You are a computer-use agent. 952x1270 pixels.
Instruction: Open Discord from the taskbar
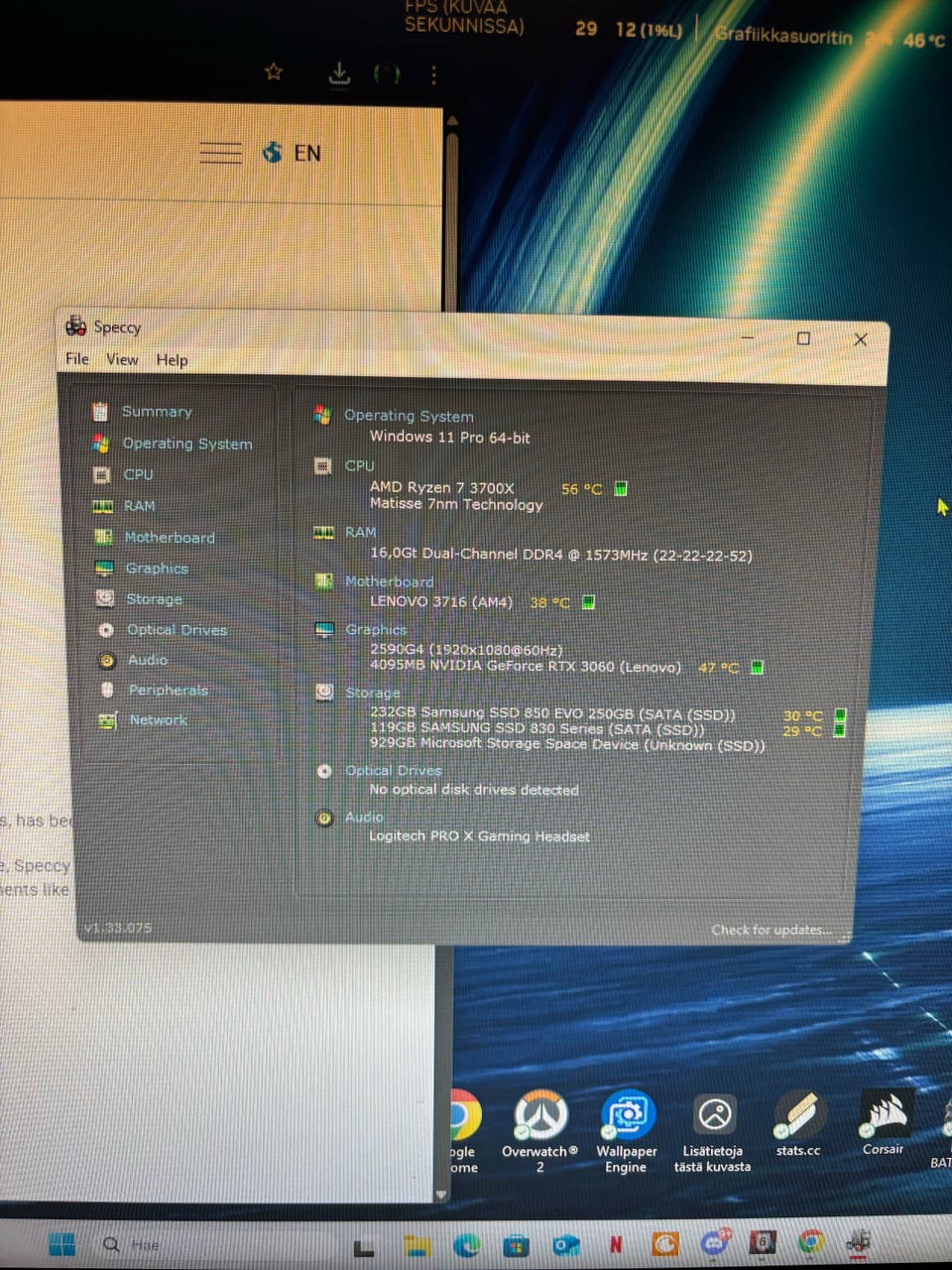(x=714, y=1241)
